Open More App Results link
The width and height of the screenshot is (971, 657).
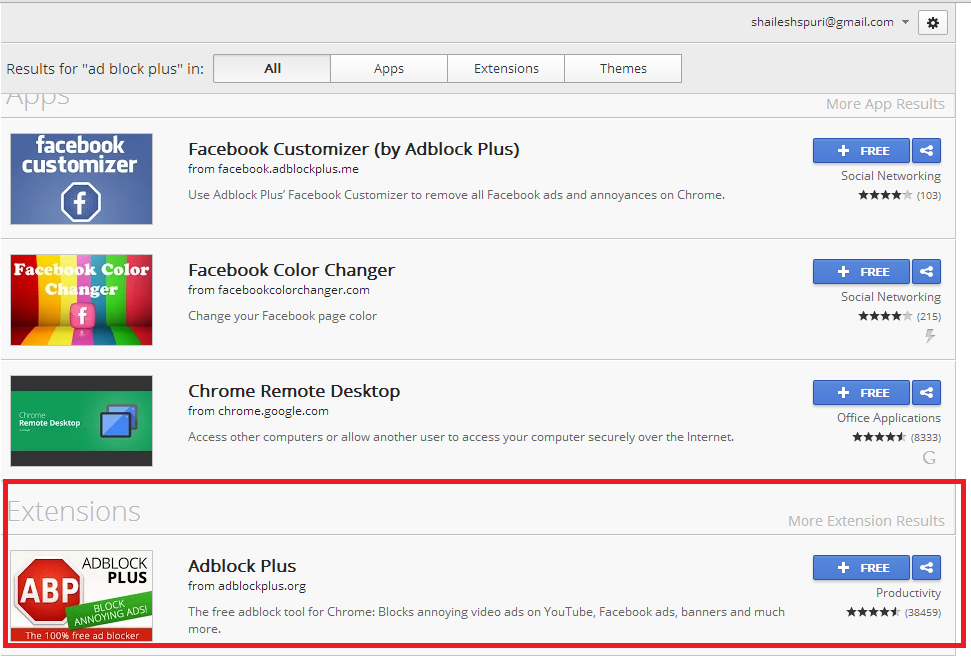pos(885,104)
